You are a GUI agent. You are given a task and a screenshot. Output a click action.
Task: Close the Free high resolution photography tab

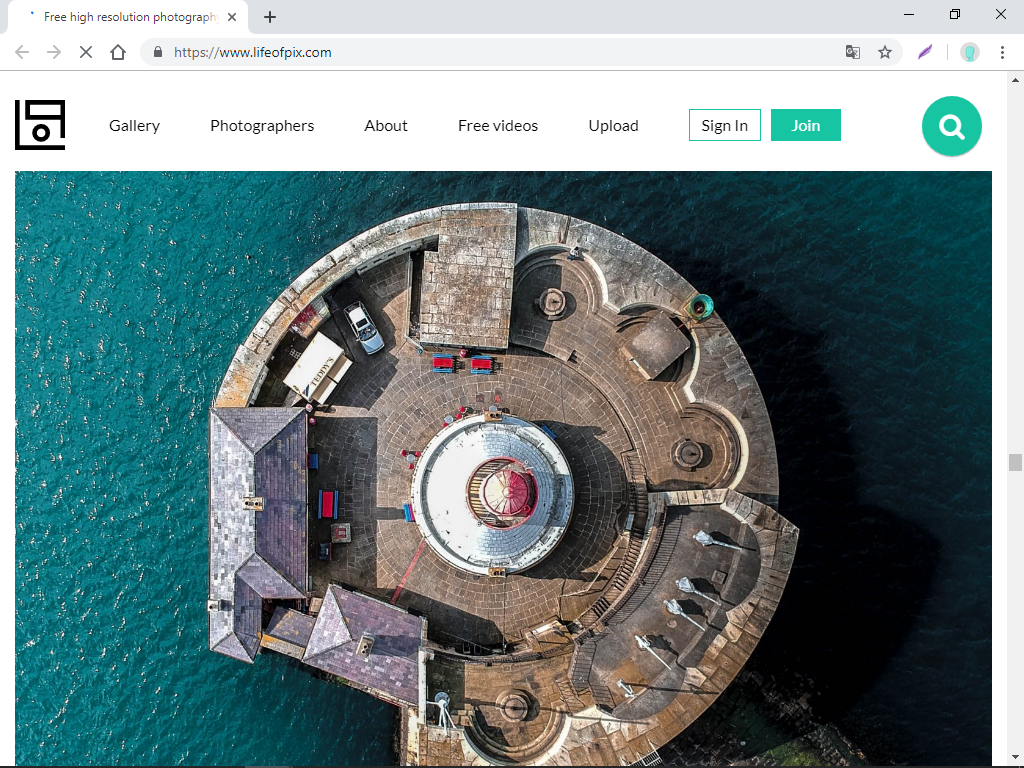tap(232, 18)
